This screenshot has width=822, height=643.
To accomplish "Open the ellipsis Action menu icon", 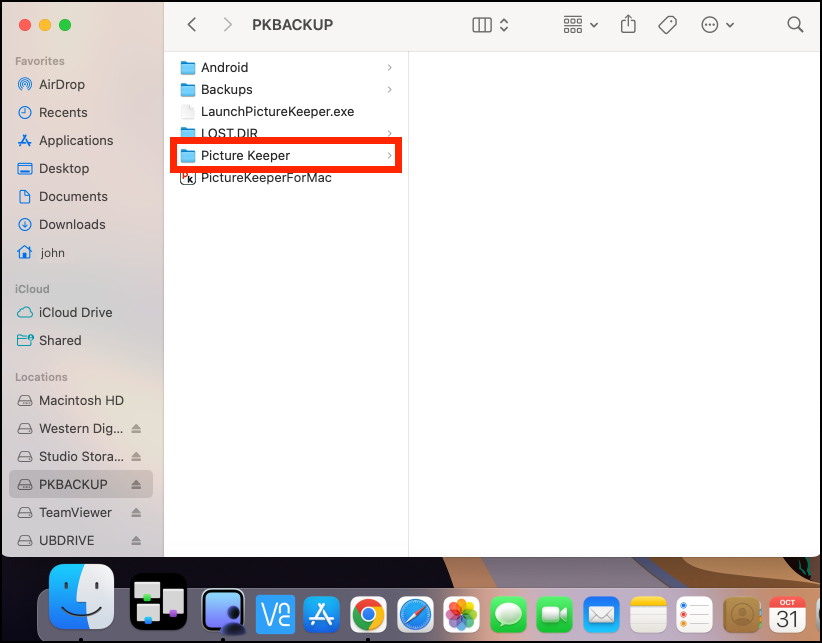I will tap(709, 25).
